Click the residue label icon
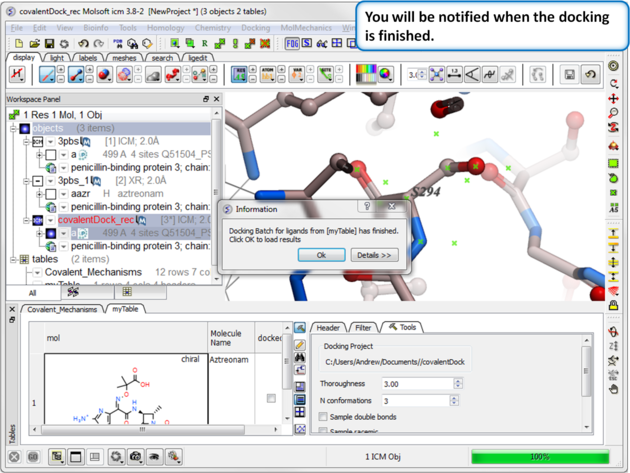 click(239, 75)
